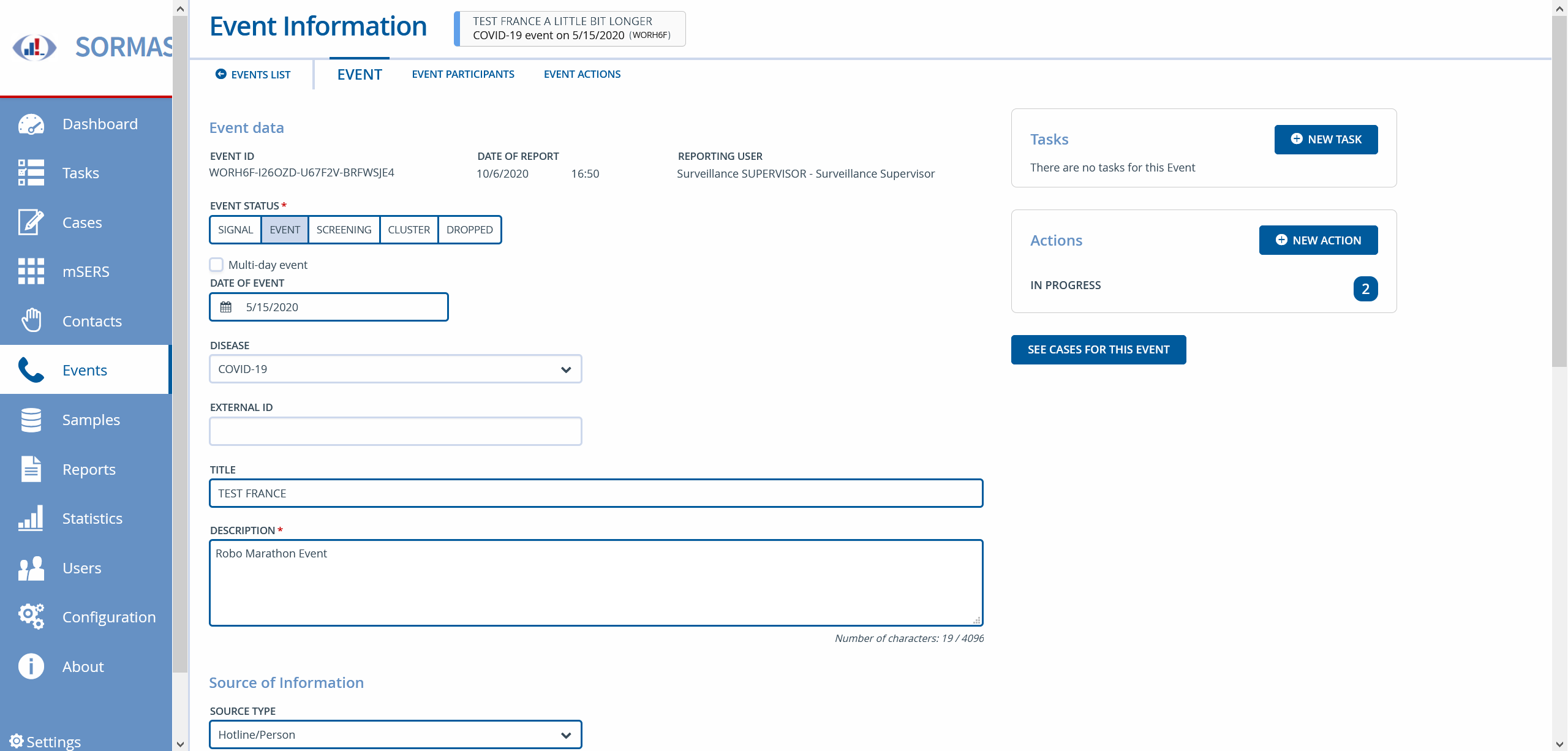Viewport: 1568px width, 751px height.
Task: Click the Samples database icon
Action: click(x=31, y=420)
